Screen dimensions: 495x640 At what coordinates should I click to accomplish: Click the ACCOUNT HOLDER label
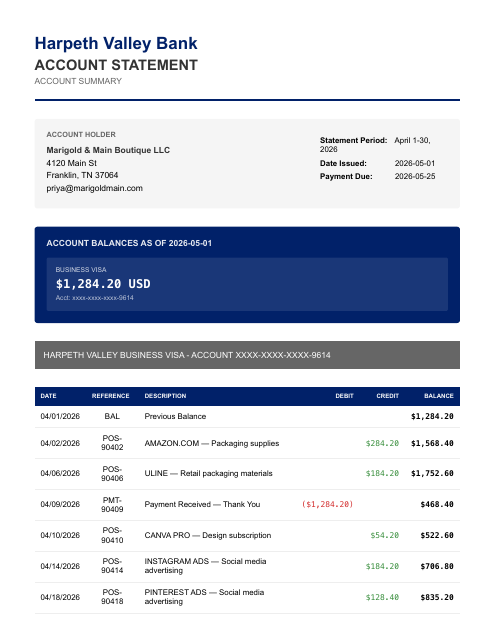[x=81, y=134]
